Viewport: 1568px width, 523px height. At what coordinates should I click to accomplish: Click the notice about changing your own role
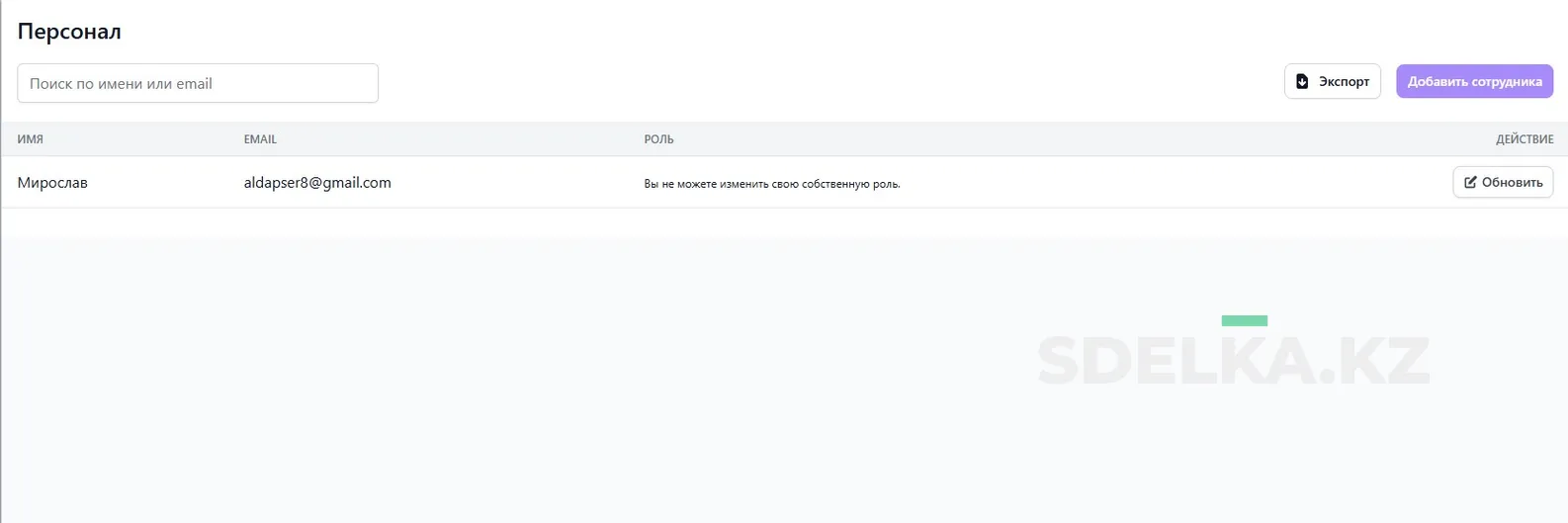(771, 184)
